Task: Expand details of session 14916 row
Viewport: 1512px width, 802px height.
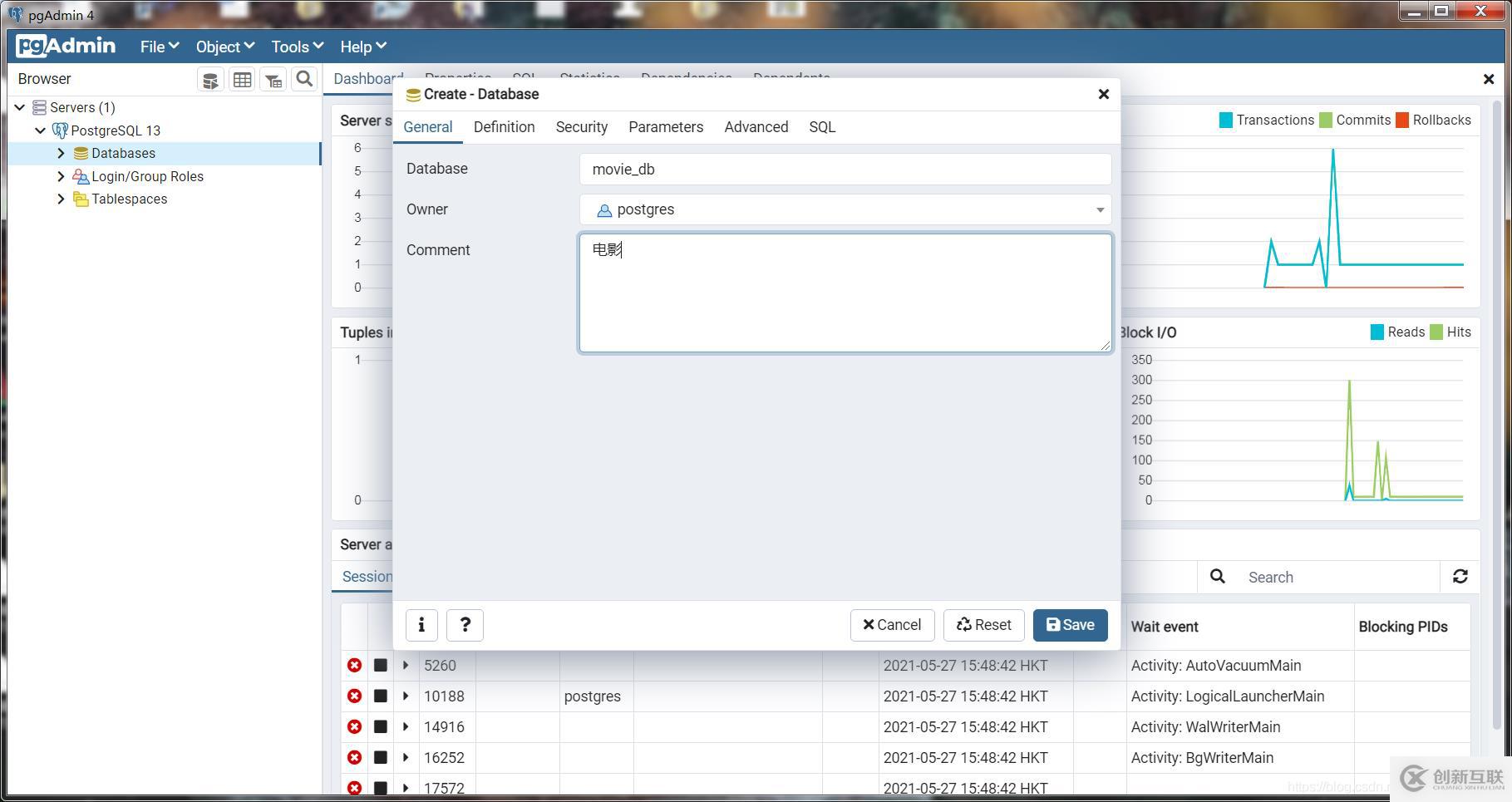Action: (406, 726)
